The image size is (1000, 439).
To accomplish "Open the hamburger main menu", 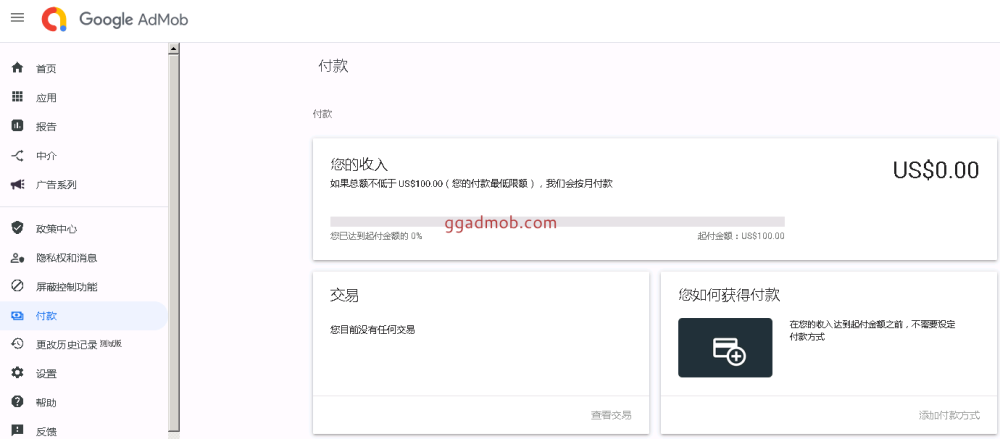I will 18,18.
